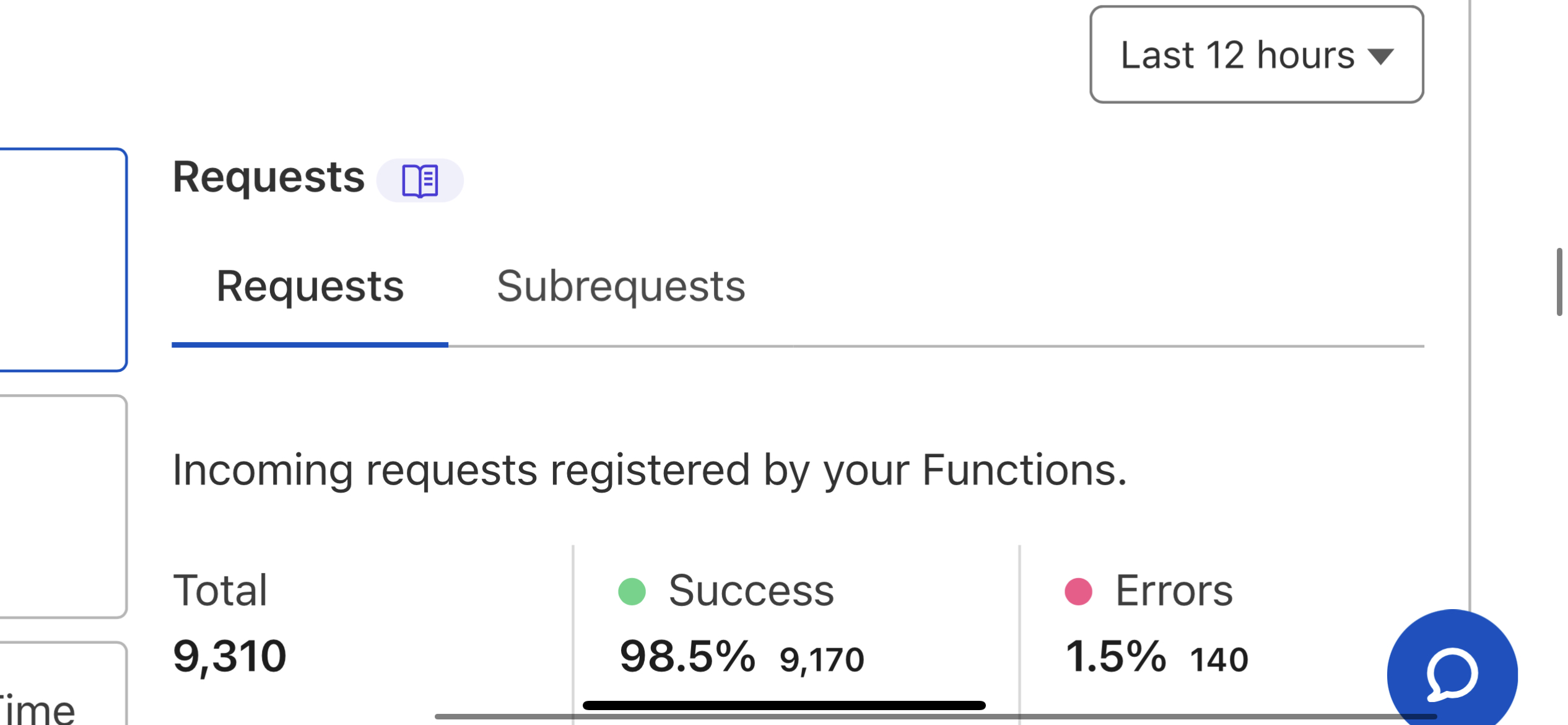This screenshot has width=1568, height=725.
Task: Click the Success label
Action: pos(751,591)
